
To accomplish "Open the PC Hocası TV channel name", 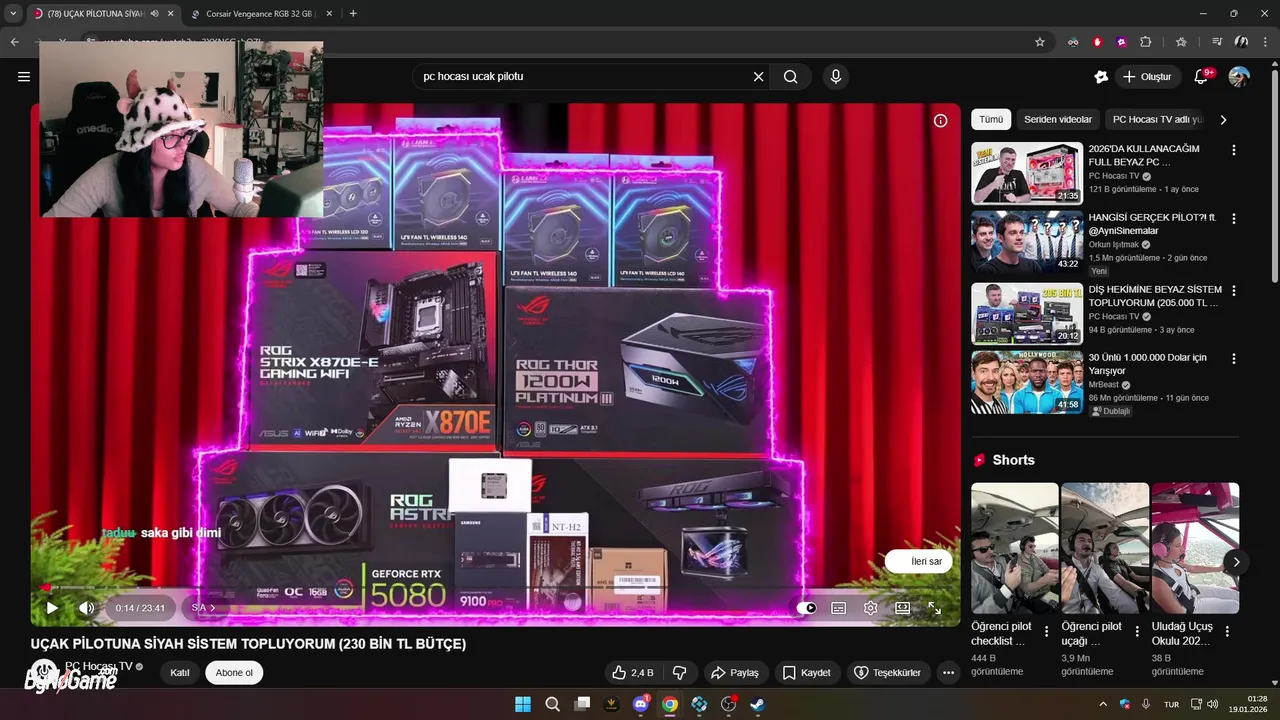I will click(x=98, y=666).
